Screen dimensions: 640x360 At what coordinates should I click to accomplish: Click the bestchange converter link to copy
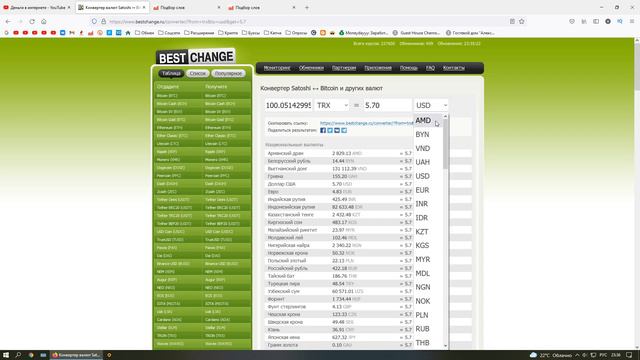tap(366, 123)
